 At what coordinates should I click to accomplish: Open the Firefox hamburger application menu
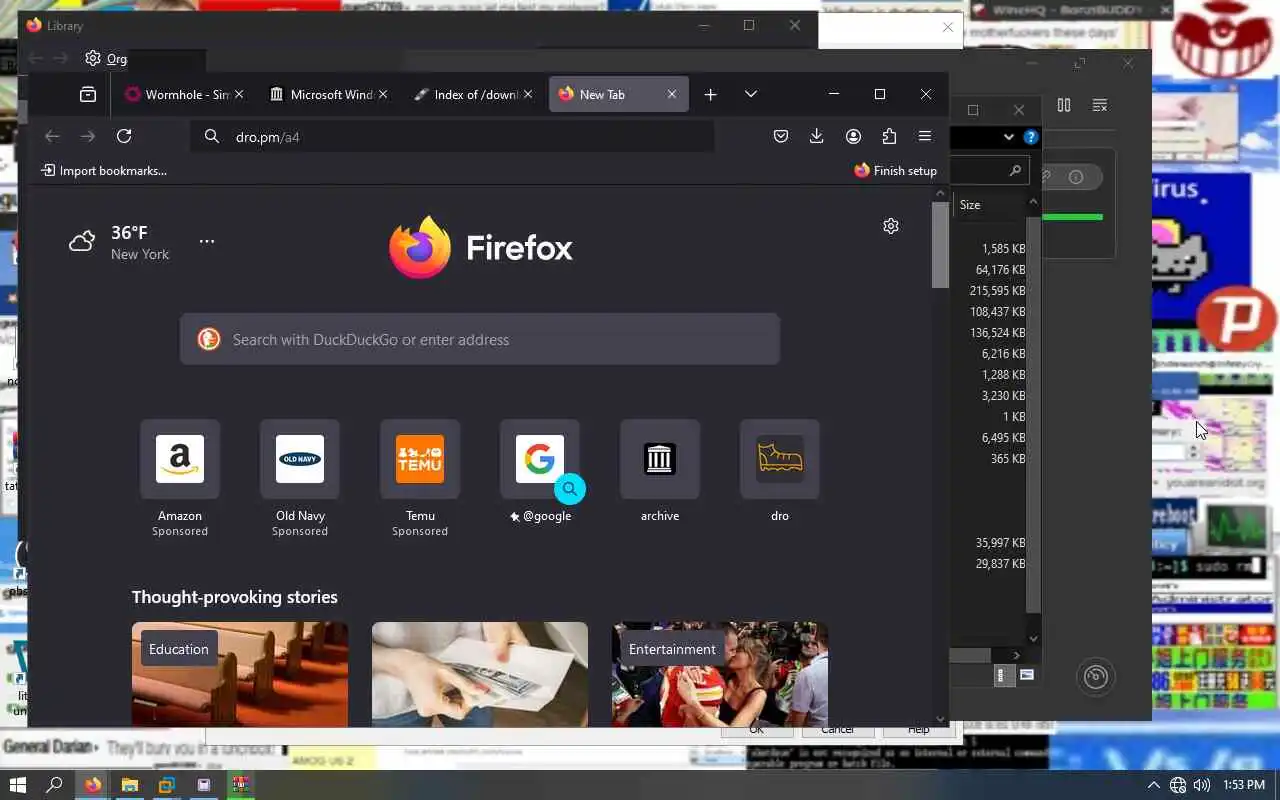point(925,136)
